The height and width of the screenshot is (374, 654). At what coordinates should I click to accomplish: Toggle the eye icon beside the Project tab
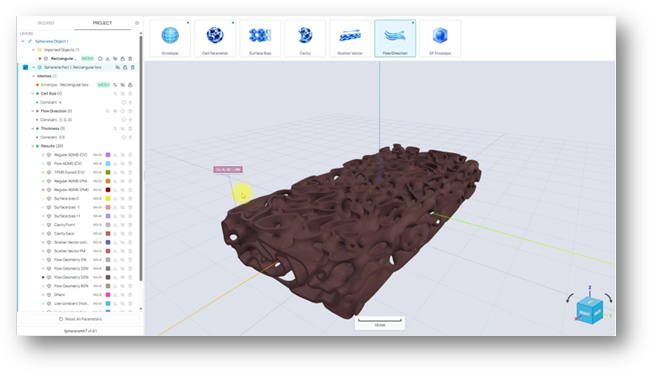point(137,23)
